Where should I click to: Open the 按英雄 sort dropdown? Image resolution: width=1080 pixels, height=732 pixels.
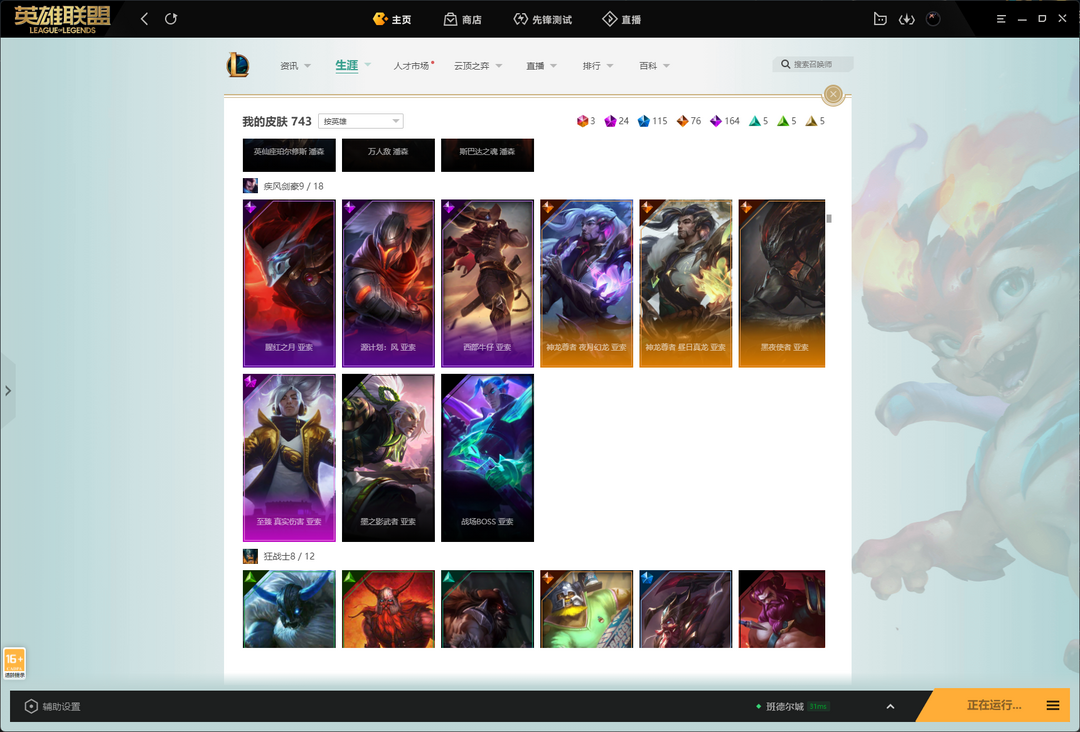tap(361, 121)
